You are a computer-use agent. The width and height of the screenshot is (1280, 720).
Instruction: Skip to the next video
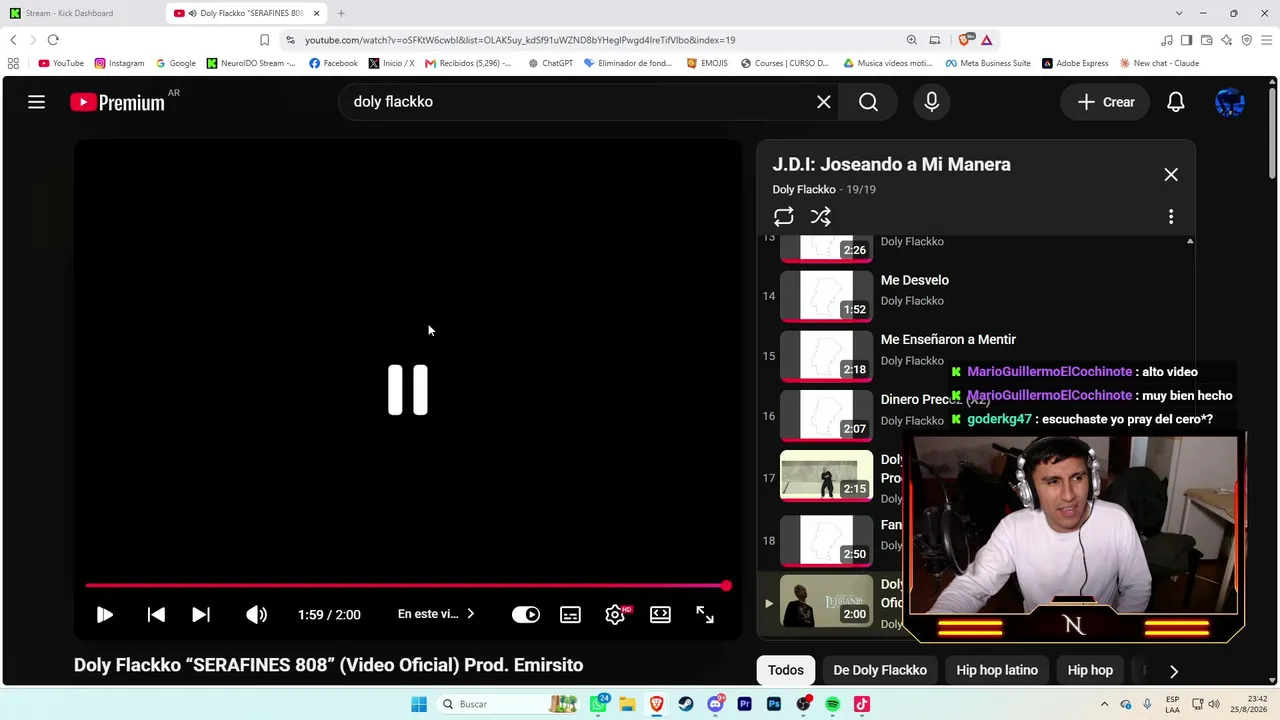coord(201,615)
